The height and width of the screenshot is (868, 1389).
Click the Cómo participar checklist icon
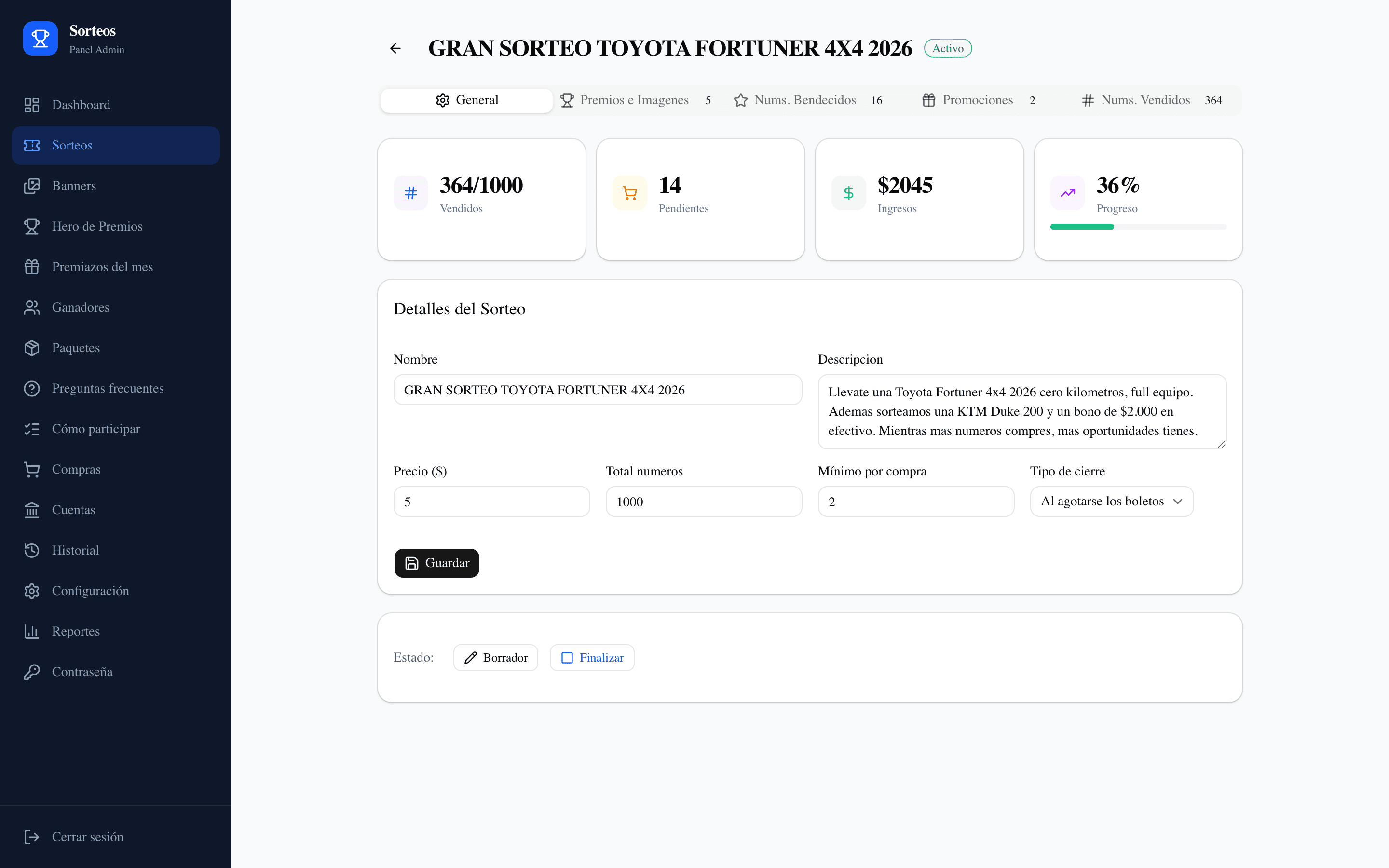(31, 429)
